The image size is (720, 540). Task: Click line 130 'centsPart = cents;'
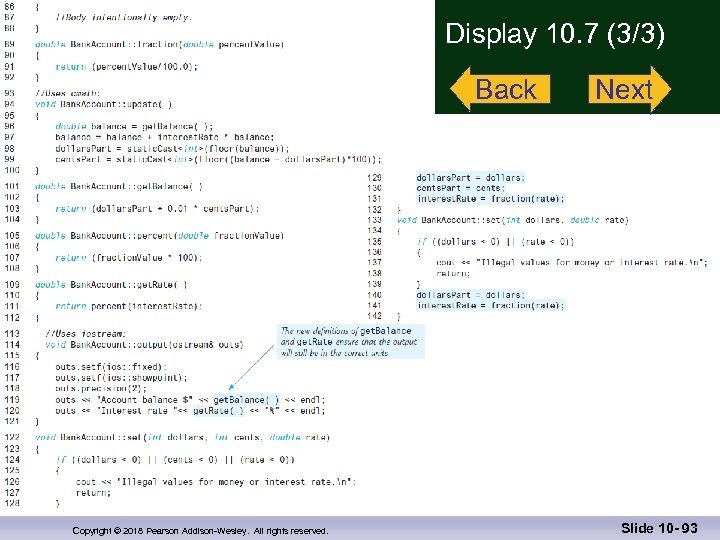tap(460, 188)
